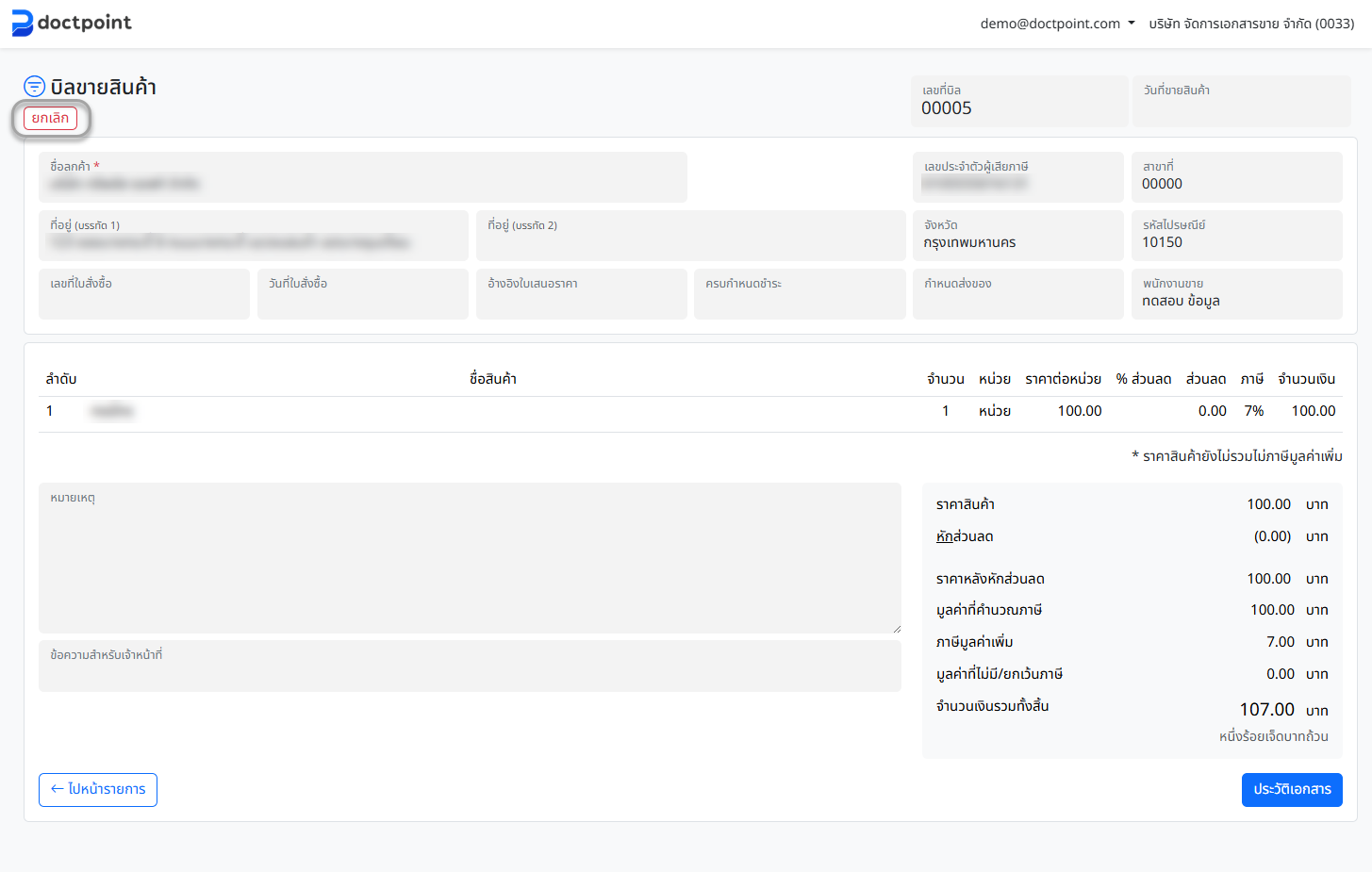The width and height of the screenshot is (1372, 872).
Task: Open the bill menu icon beside บิลขายสินค้า
Action: 34,87
